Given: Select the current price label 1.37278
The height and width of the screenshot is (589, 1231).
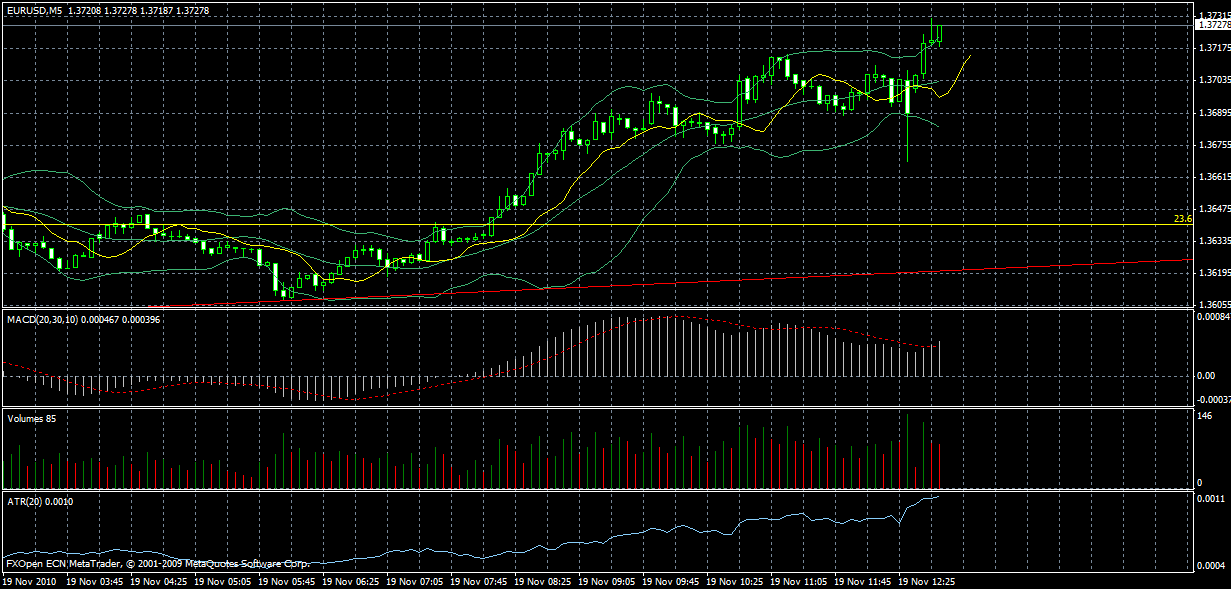Looking at the screenshot, I should coord(1213,26).
